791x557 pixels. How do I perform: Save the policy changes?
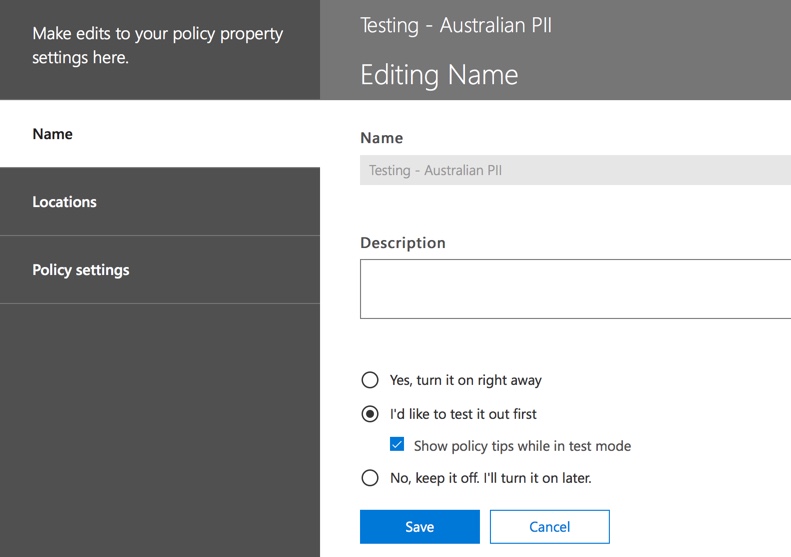419,527
